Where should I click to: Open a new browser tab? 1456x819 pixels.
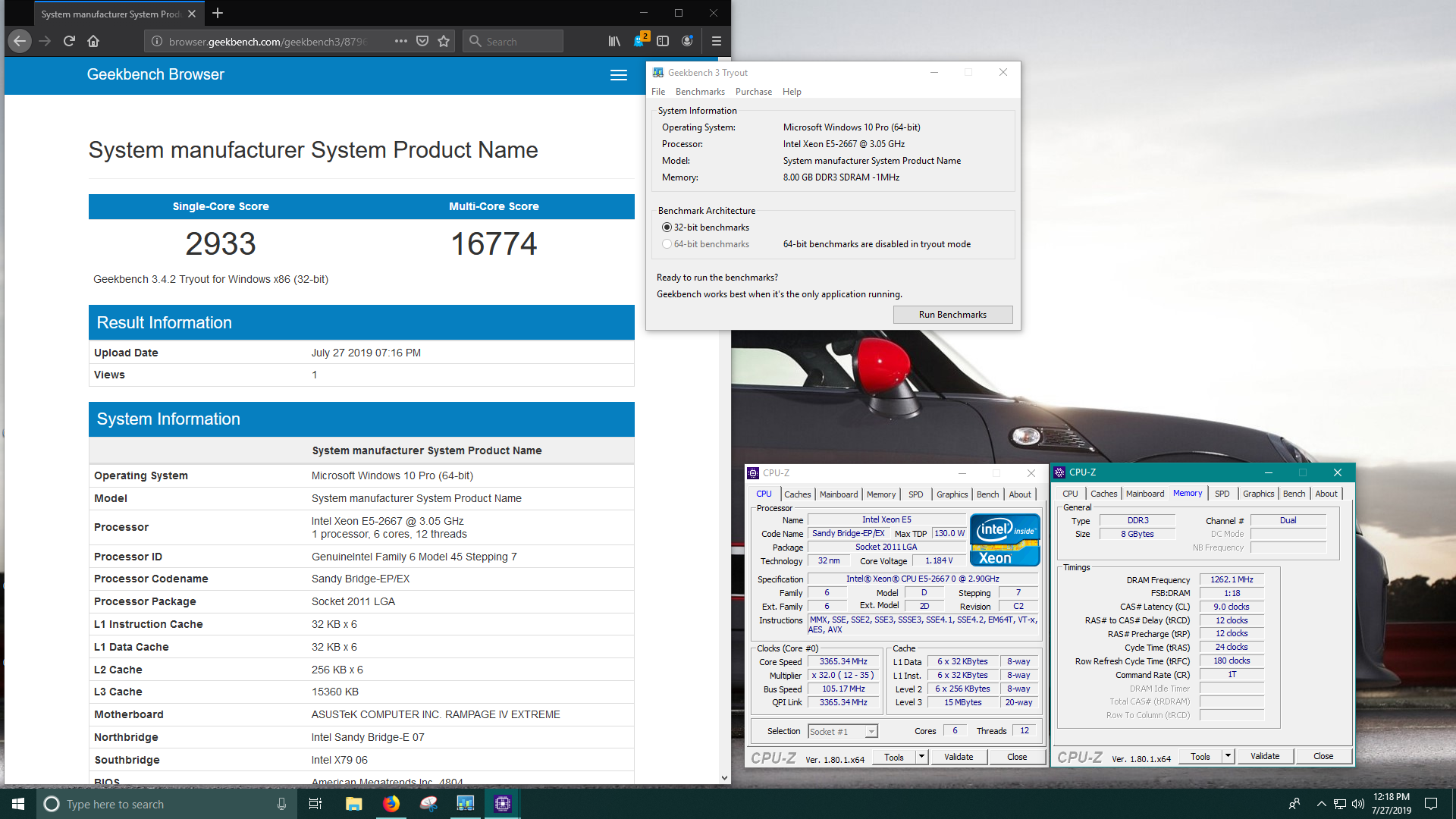click(x=218, y=13)
